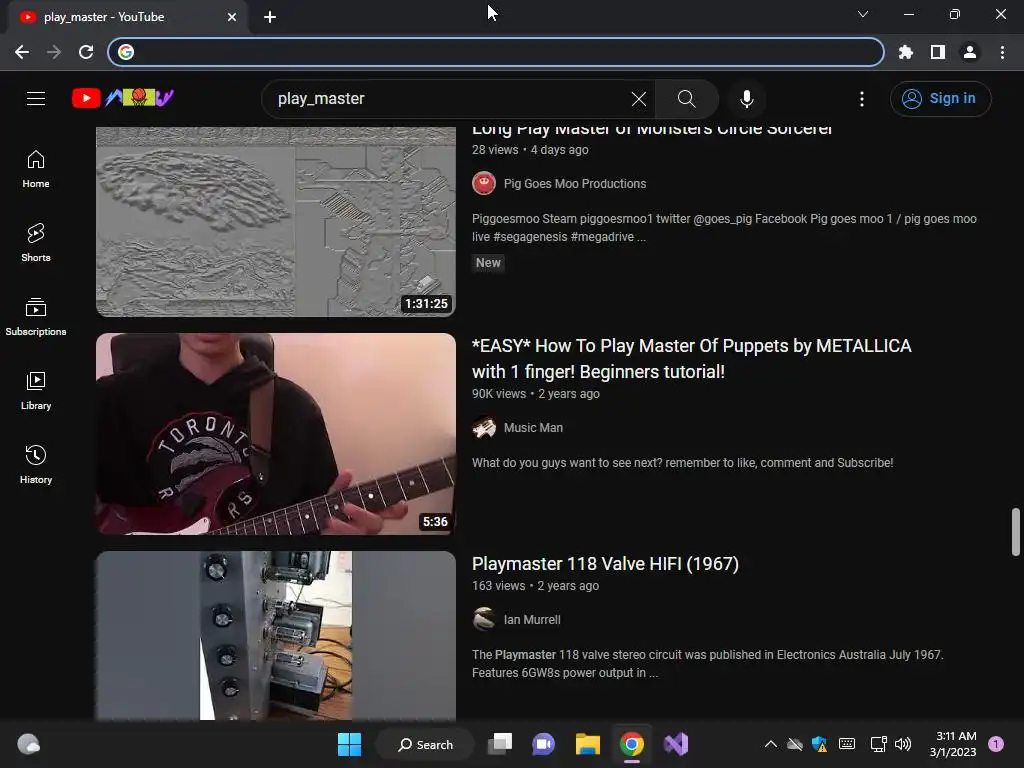1024x768 pixels.
Task: Run search with the magnifier button
Action: [686, 99]
